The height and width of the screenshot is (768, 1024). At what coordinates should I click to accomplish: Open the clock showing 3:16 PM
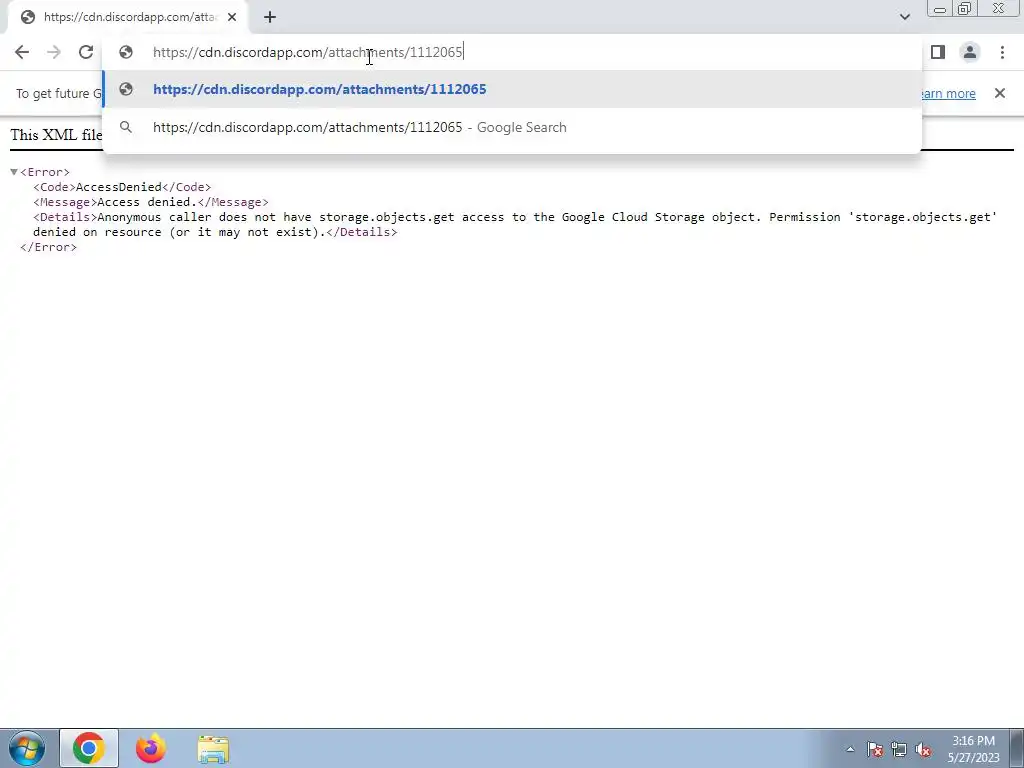[x=973, y=748]
